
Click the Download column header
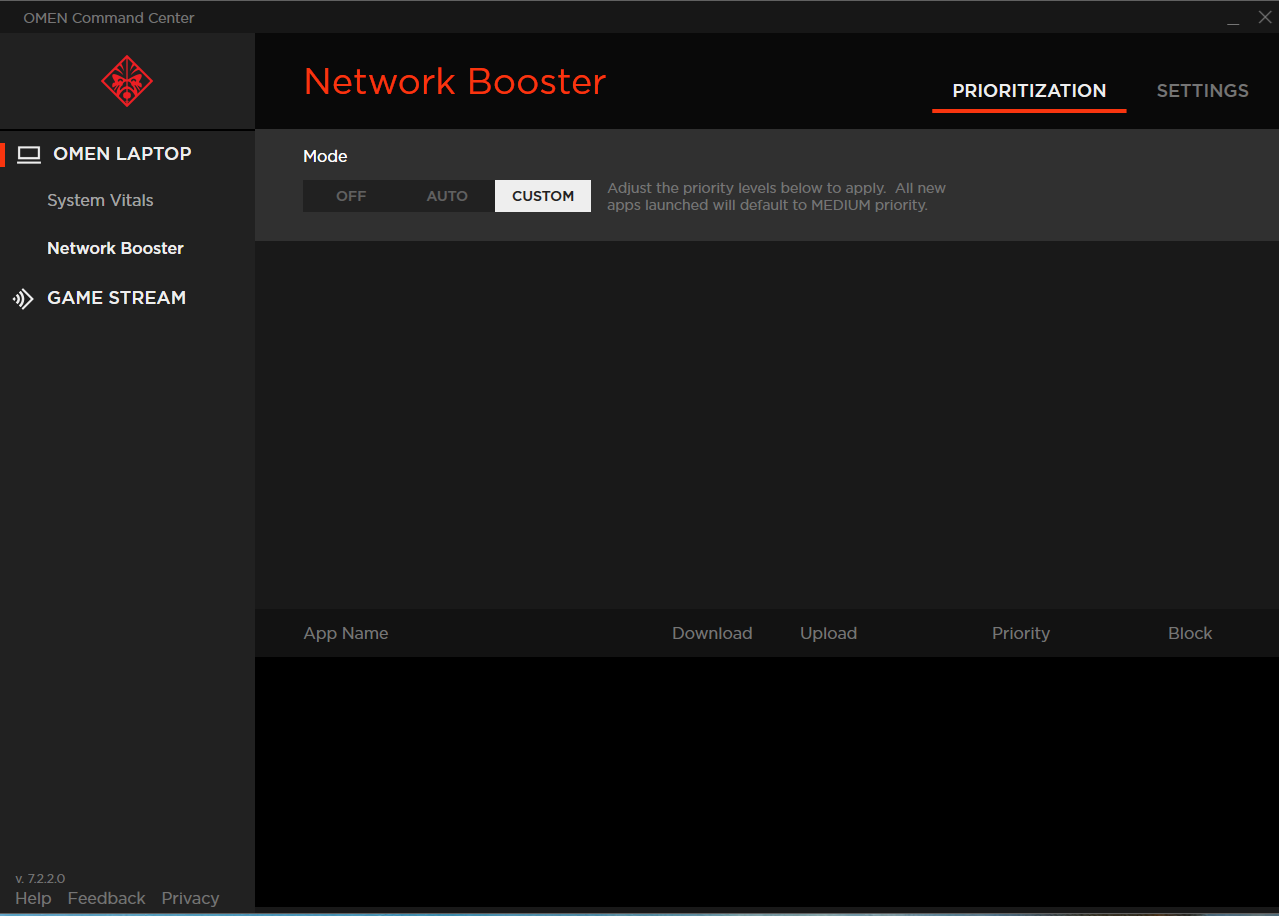coord(712,633)
